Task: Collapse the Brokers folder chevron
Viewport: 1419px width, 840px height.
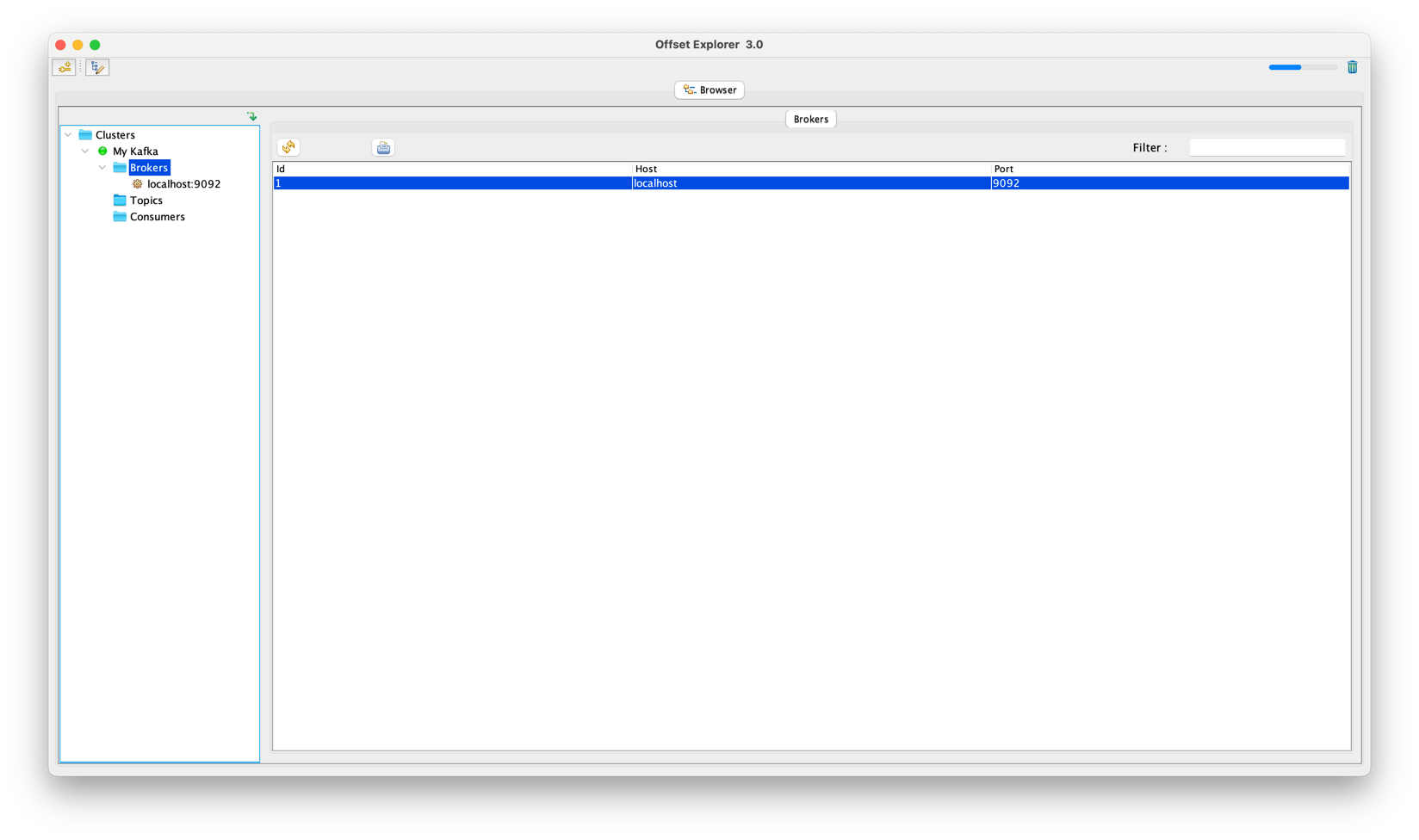Action: (x=102, y=168)
